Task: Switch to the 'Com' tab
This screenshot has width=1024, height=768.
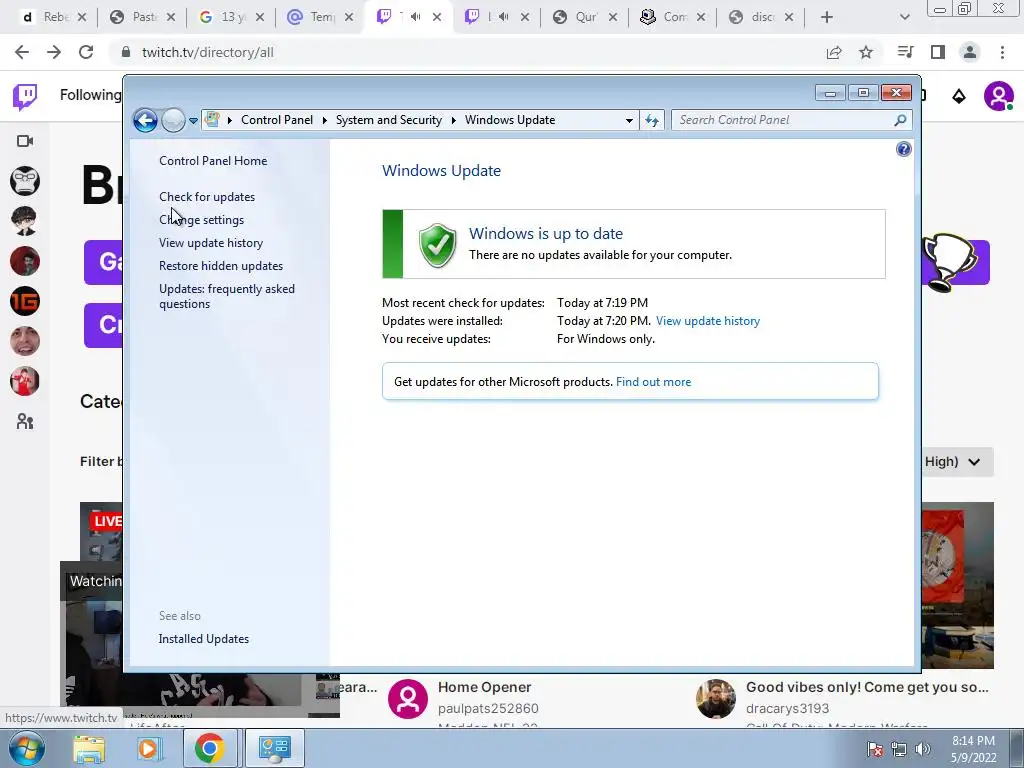Action: pyautogui.click(x=671, y=17)
